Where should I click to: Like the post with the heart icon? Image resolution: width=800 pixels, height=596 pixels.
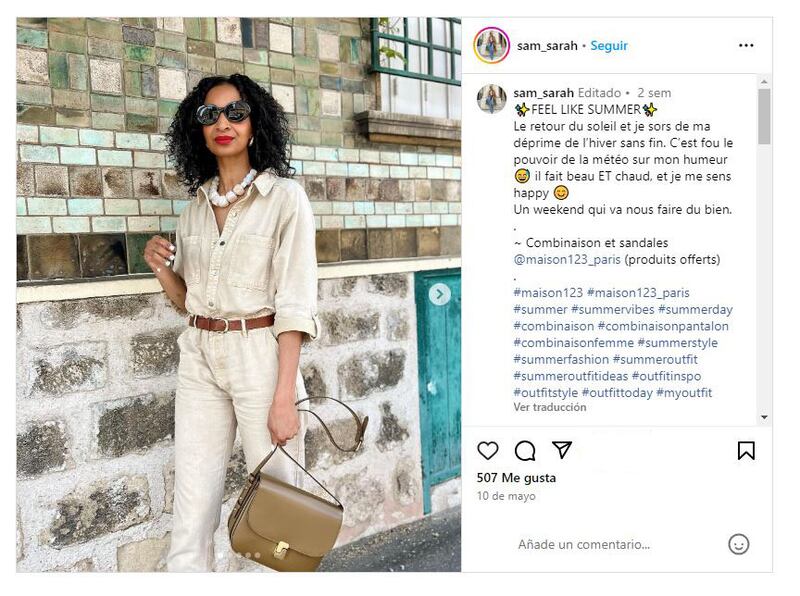point(487,451)
